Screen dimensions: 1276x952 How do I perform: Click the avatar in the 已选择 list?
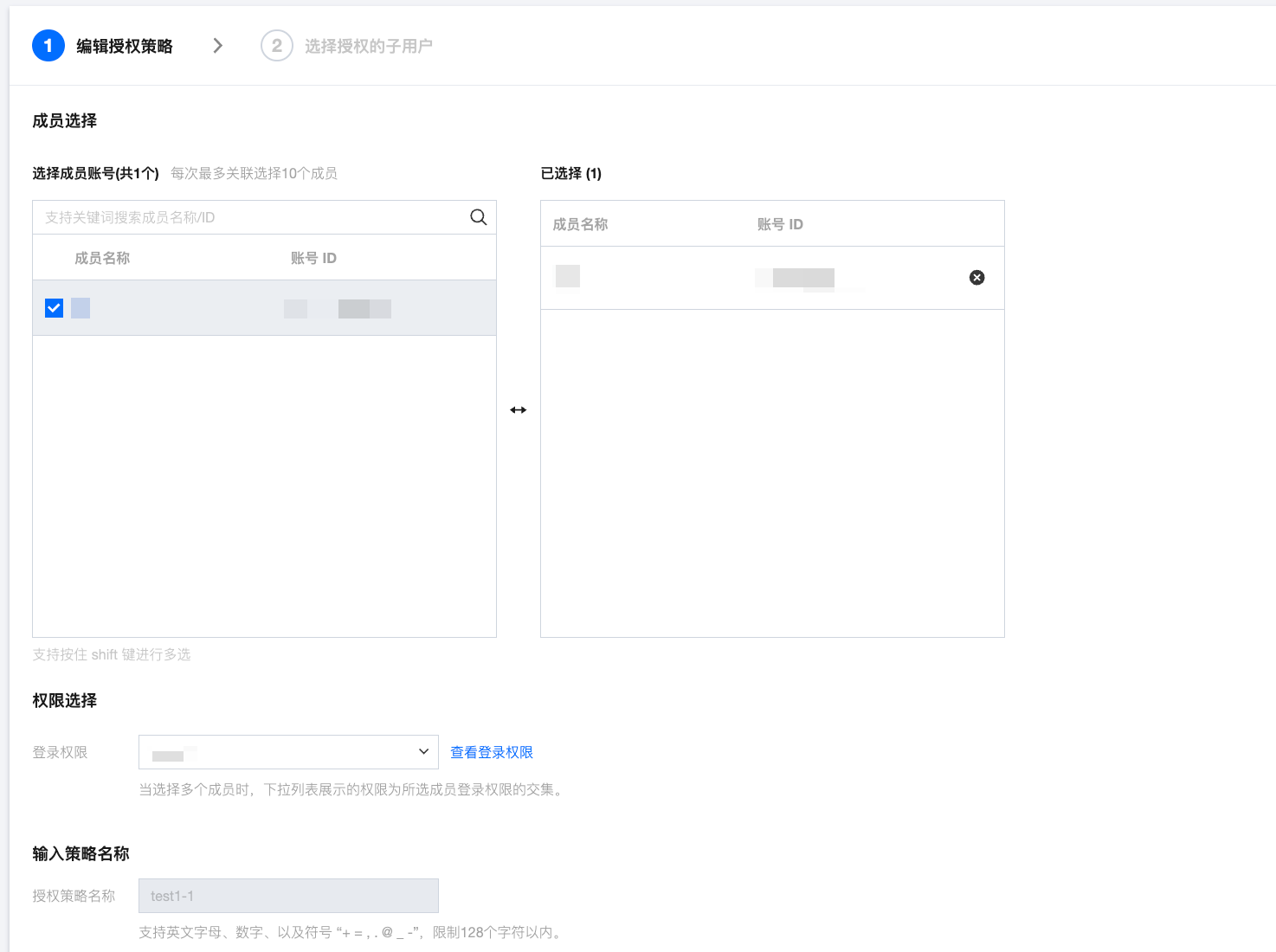(568, 277)
